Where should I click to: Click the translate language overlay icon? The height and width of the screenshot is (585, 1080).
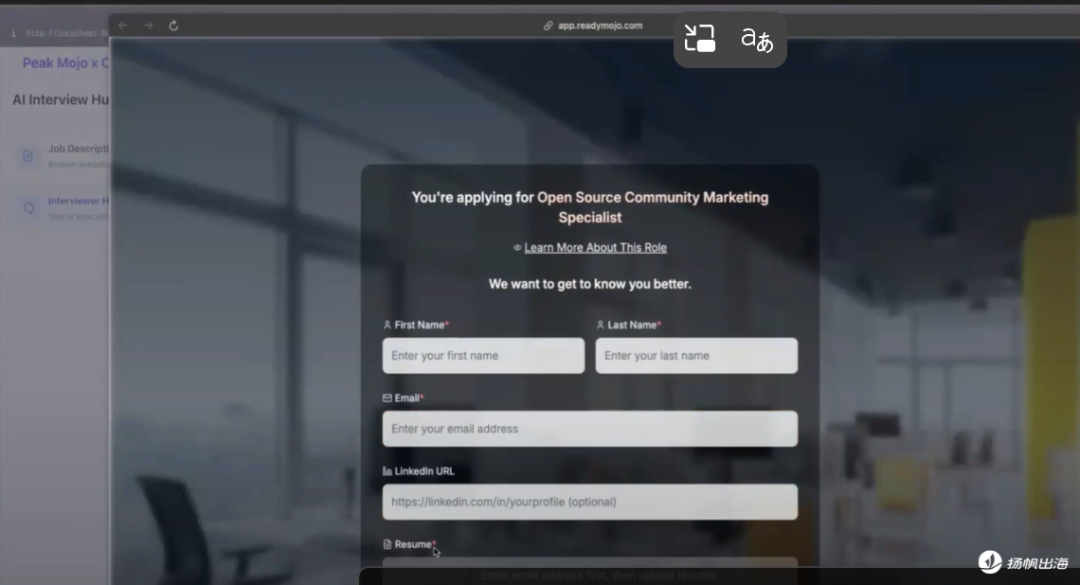[757, 40]
